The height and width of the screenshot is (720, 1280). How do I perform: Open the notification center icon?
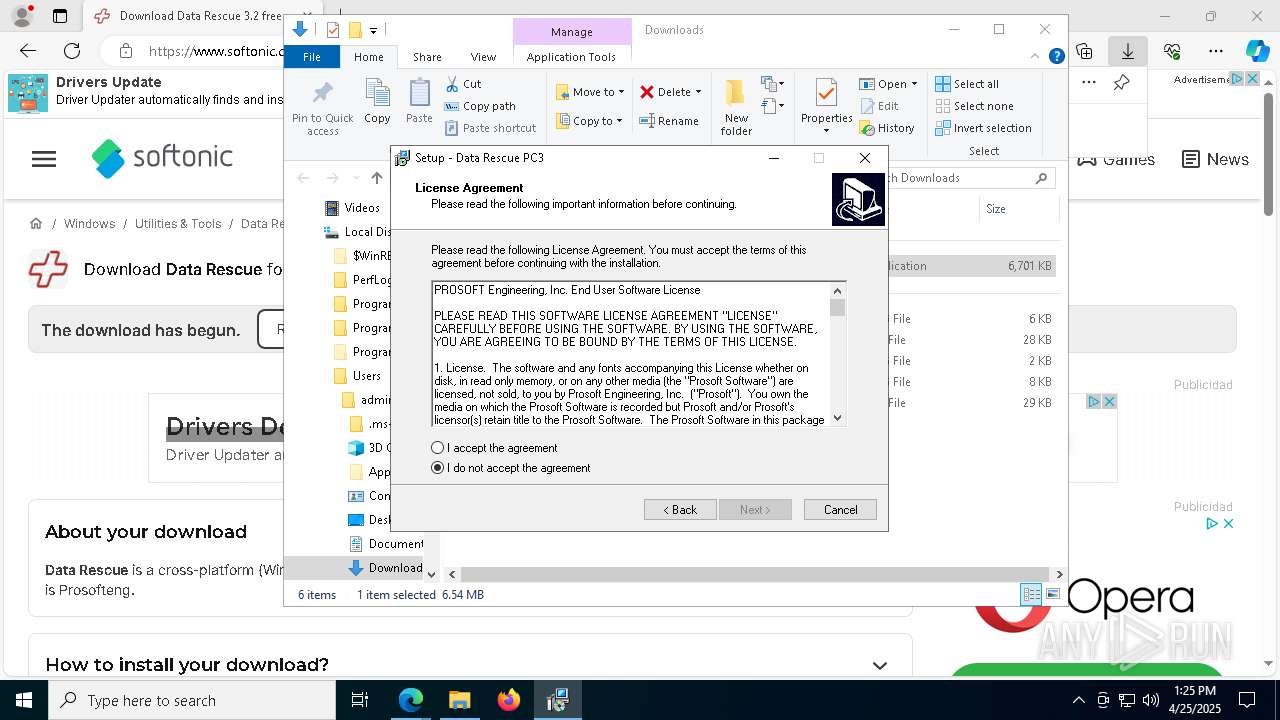tap(1247, 700)
